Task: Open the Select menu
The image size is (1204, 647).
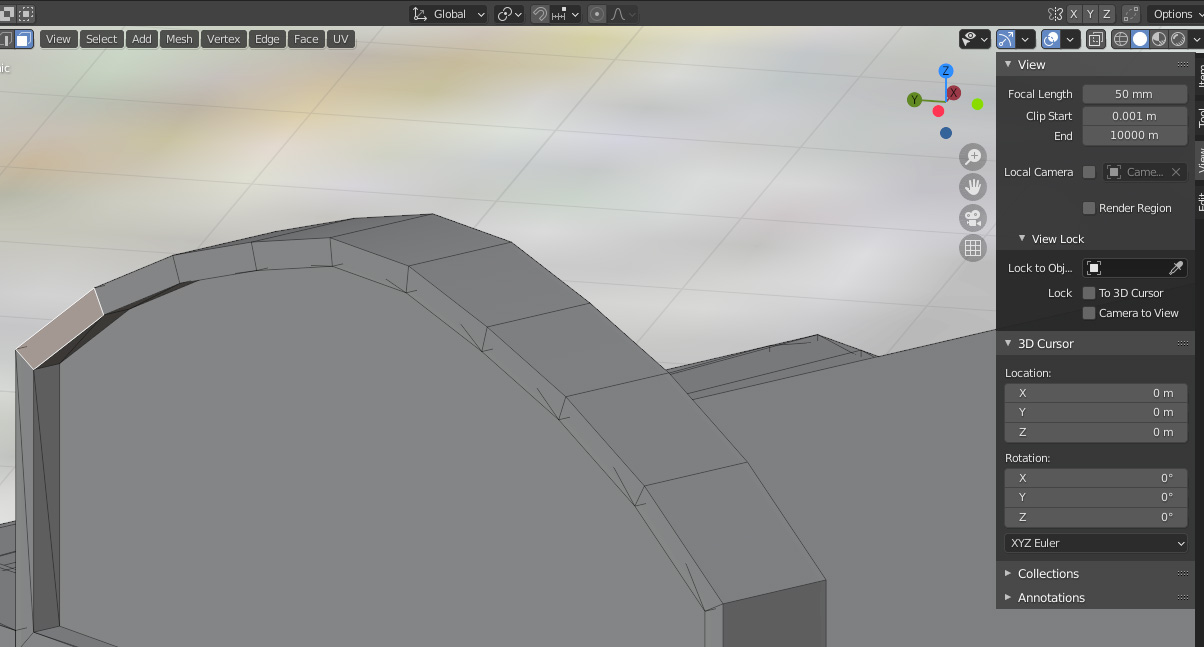Action: (101, 39)
